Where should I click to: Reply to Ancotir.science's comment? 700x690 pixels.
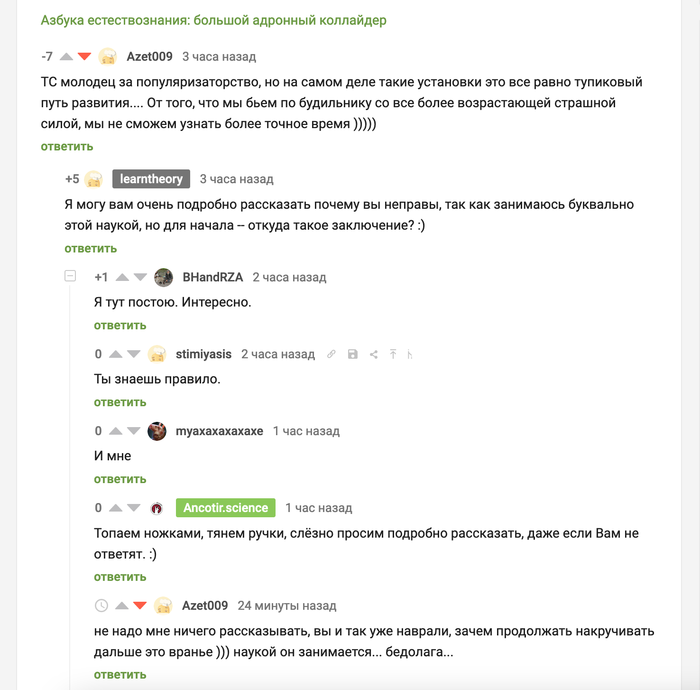pyautogui.click(x=120, y=577)
